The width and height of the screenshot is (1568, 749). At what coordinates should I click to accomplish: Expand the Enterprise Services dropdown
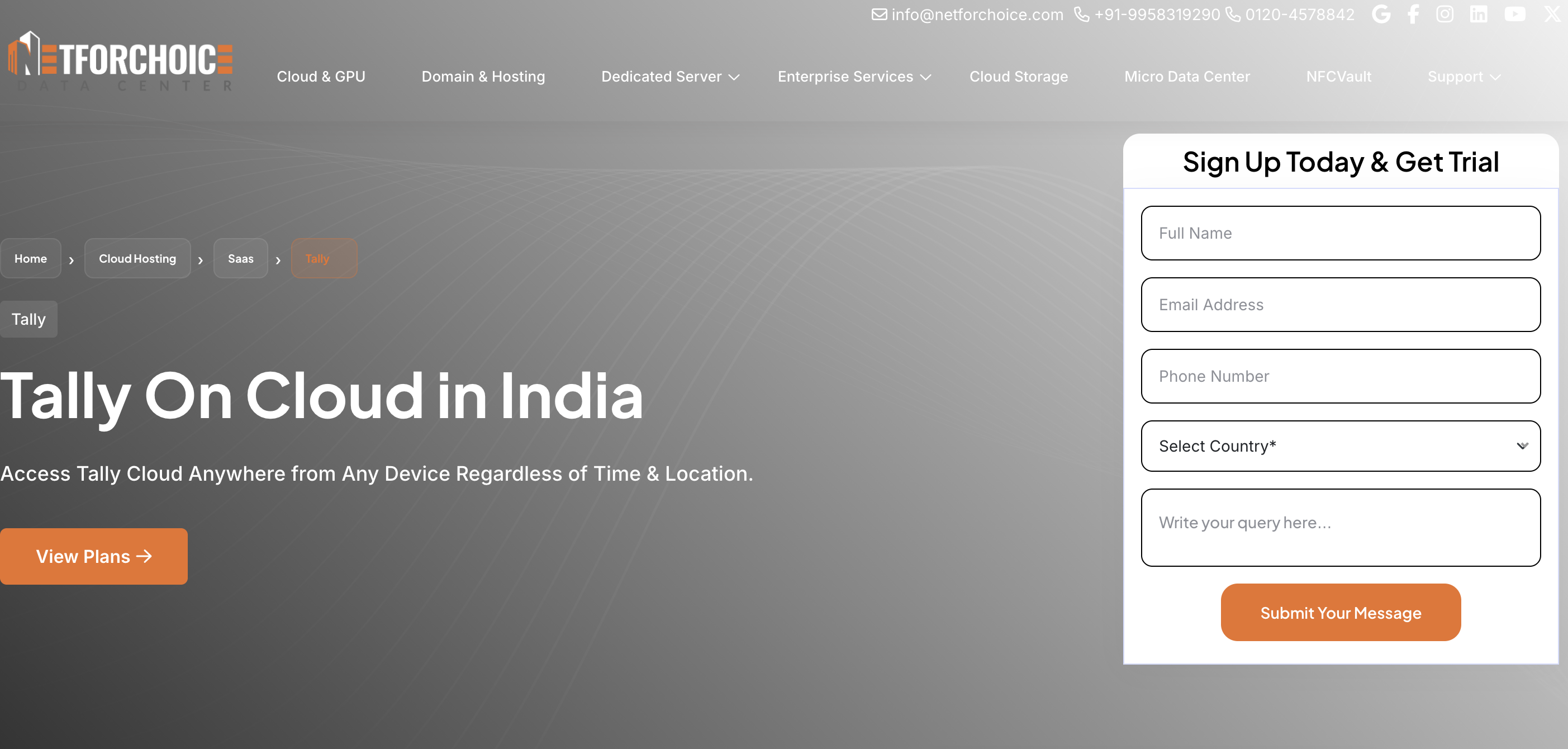pos(853,77)
